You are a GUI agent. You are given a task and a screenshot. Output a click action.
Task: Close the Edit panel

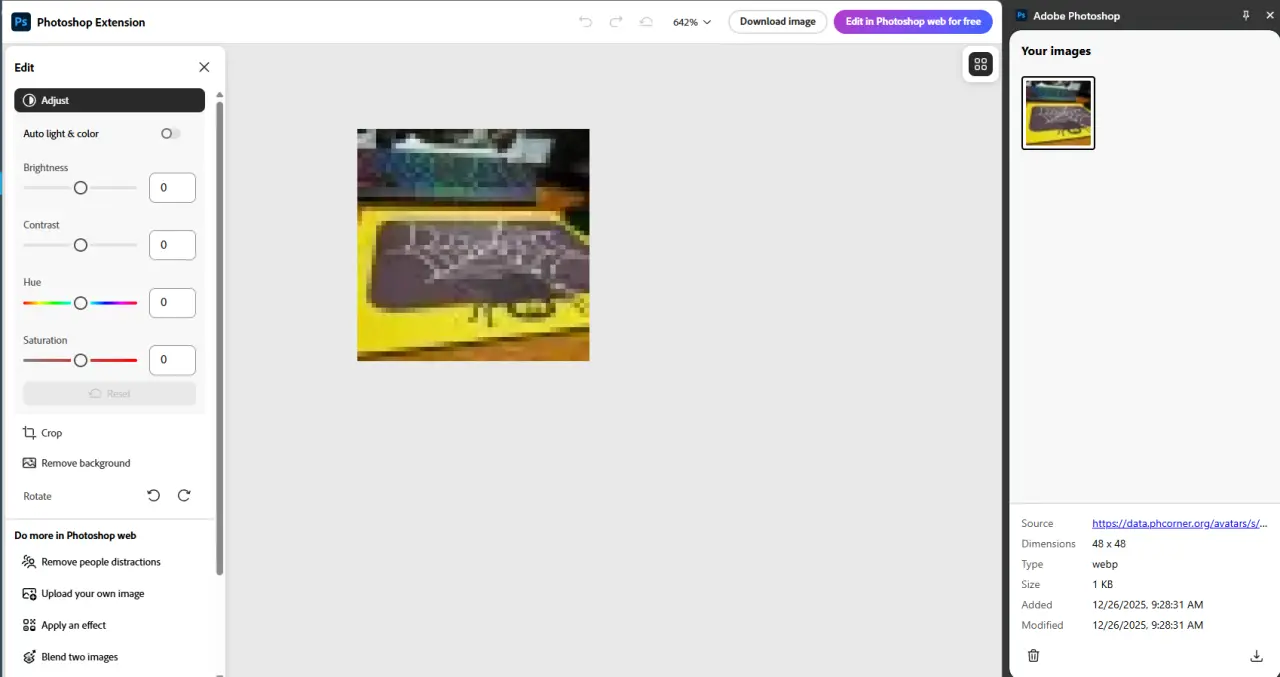[204, 67]
